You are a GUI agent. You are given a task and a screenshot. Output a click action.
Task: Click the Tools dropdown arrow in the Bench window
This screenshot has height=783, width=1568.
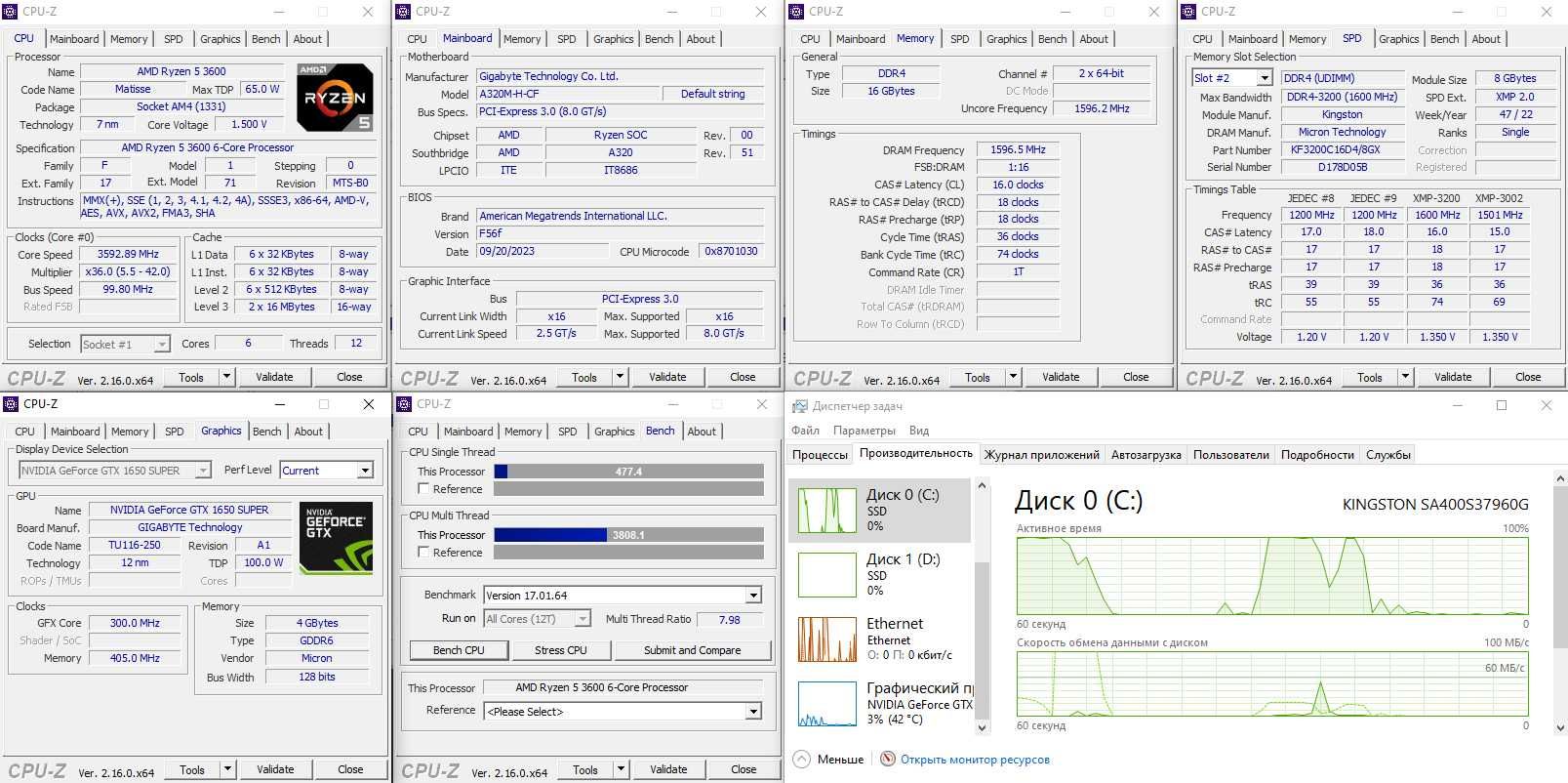621,769
